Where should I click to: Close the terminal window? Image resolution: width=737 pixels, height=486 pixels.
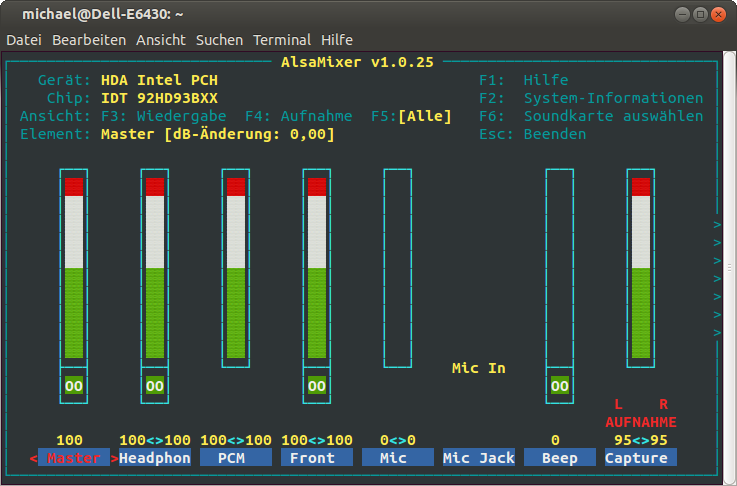[718, 15]
